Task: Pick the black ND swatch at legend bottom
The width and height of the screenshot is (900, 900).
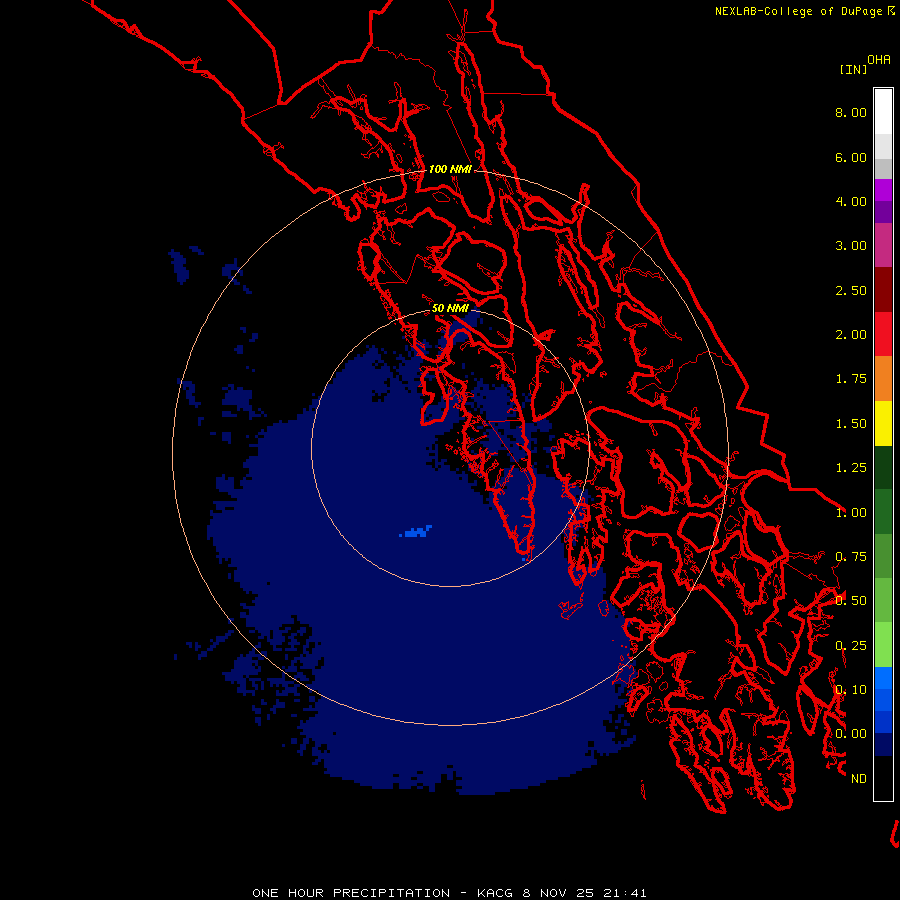Action: point(883,778)
